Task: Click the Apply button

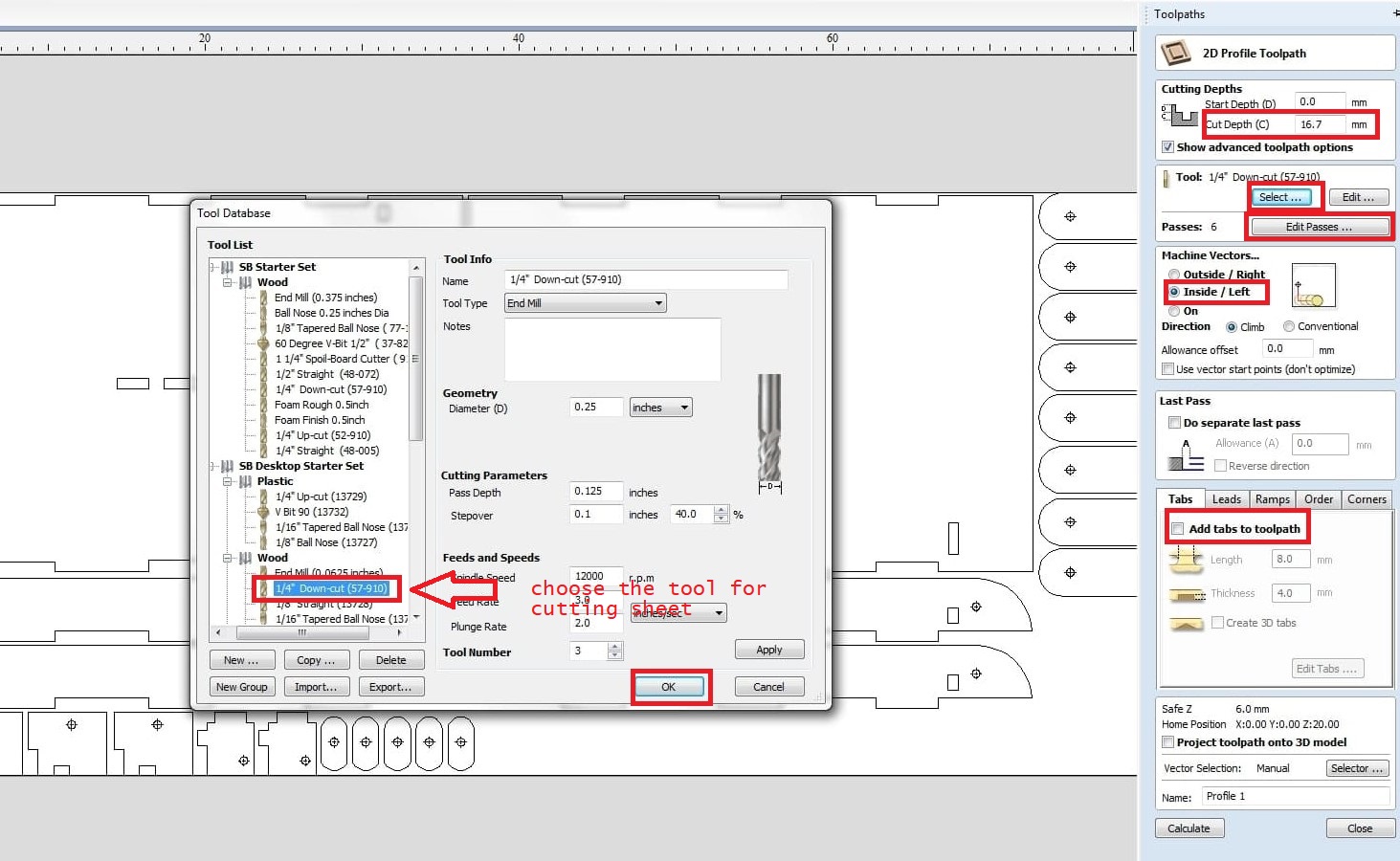Action: [768, 650]
